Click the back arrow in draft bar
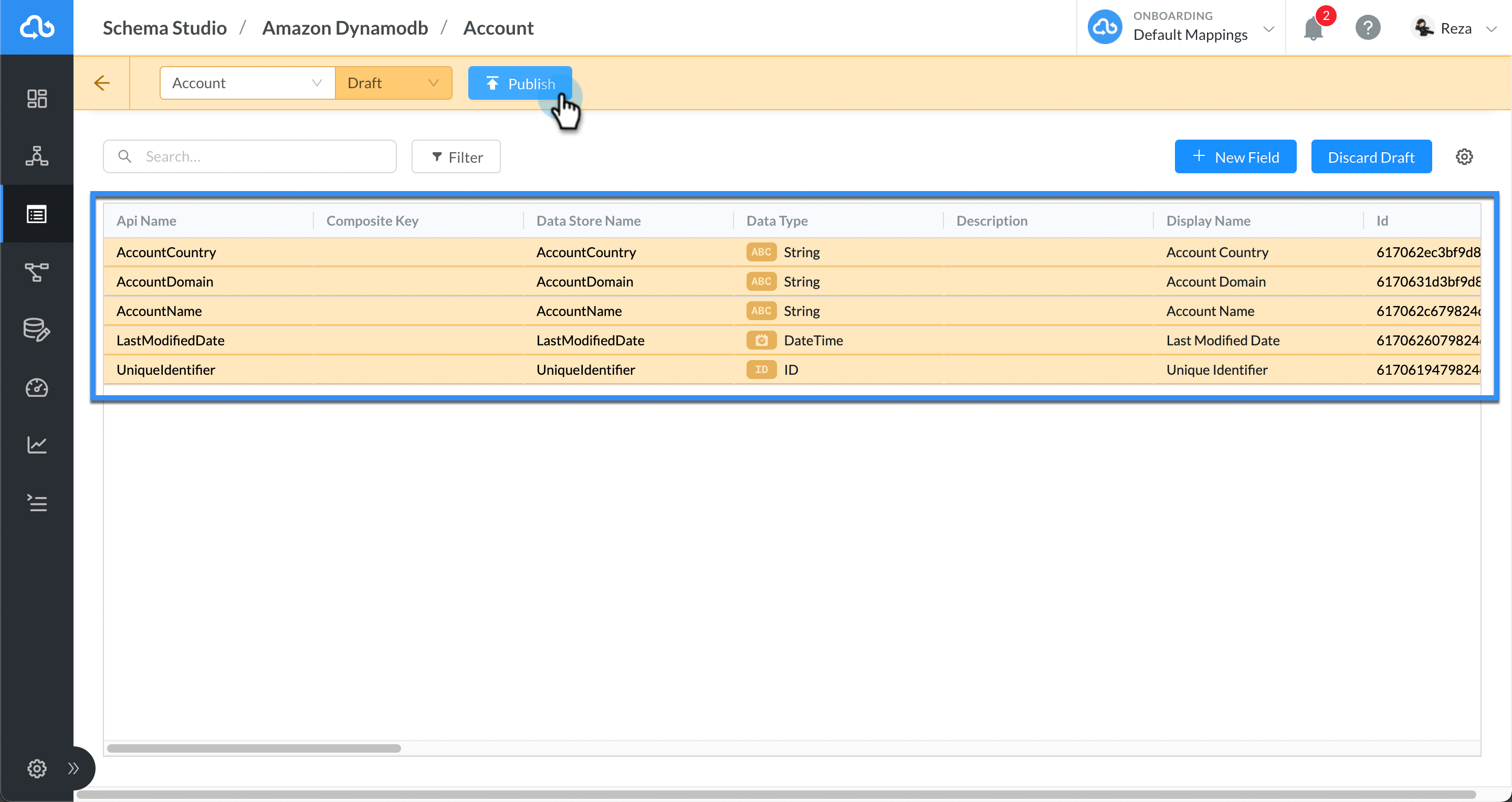This screenshot has width=1512, height=802. [x=101, y=83]
